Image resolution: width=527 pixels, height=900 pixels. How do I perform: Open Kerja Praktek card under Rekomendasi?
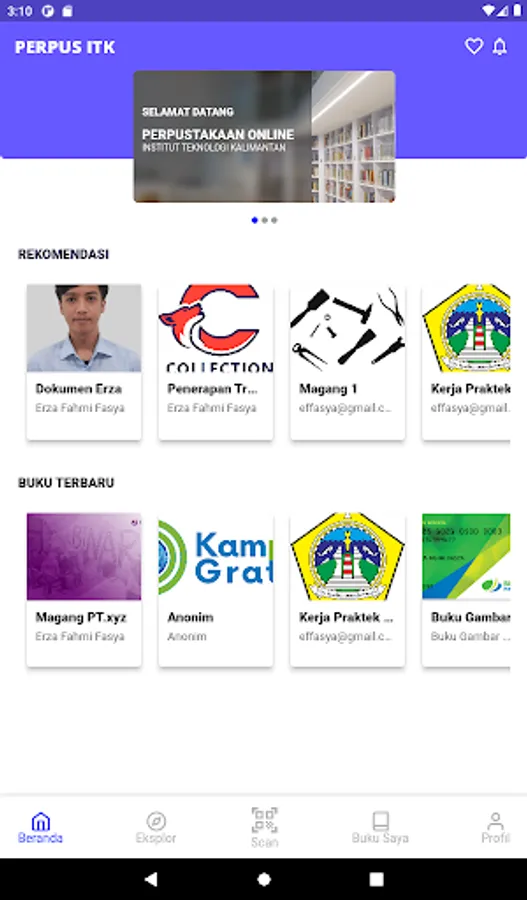466,362
